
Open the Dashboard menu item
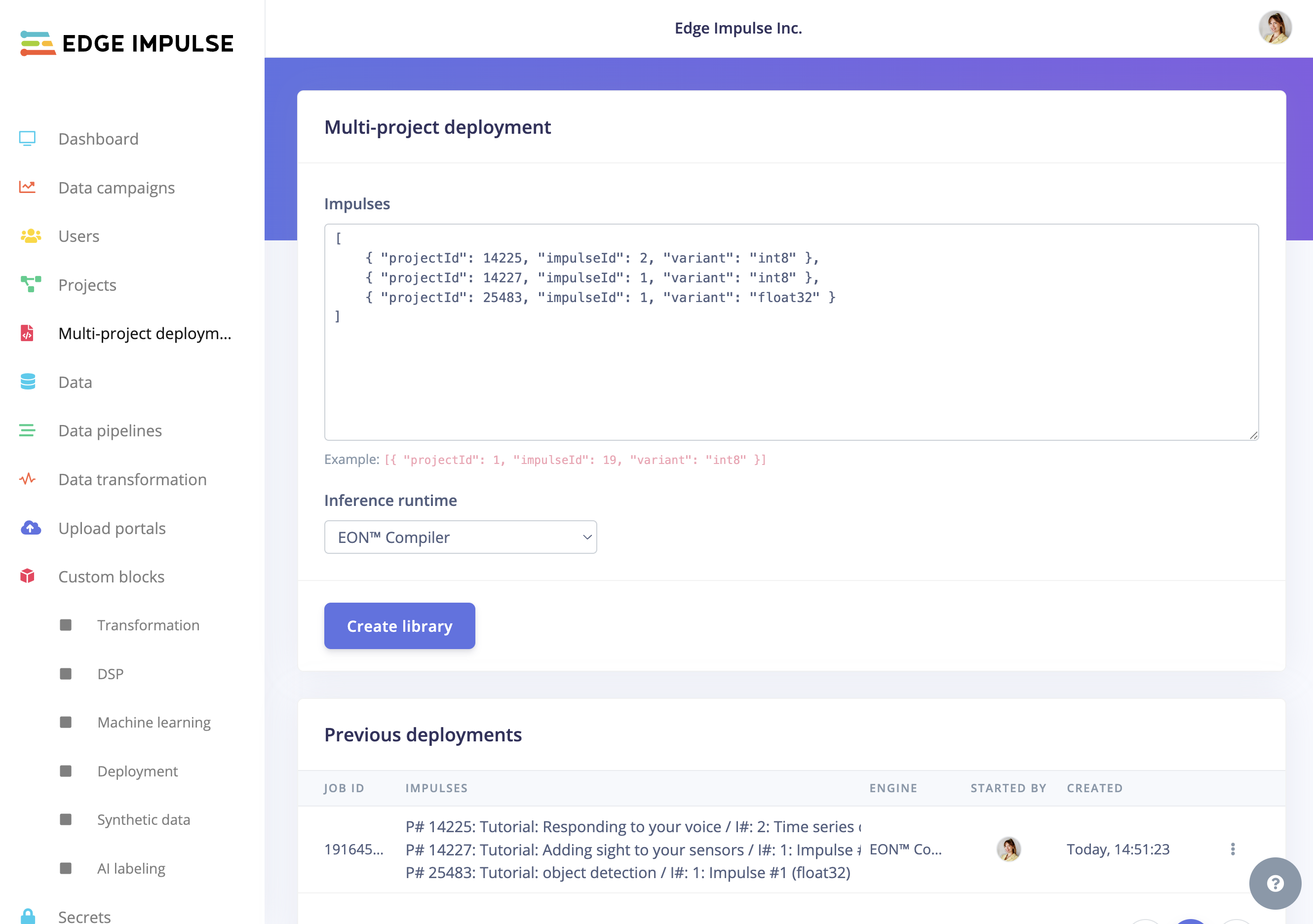[x=98, y=139]
